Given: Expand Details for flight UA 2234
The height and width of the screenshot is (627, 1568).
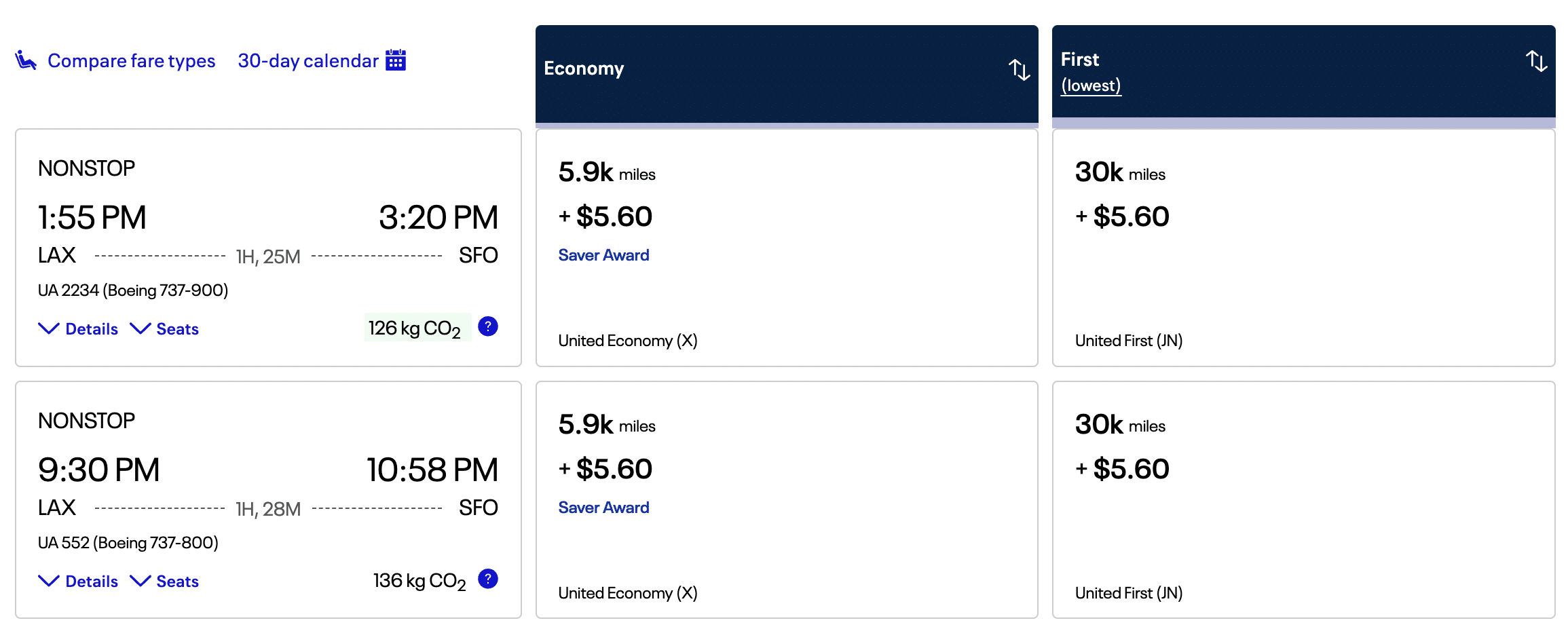Looking at the screenshot, I should click(x=78, y=329).
